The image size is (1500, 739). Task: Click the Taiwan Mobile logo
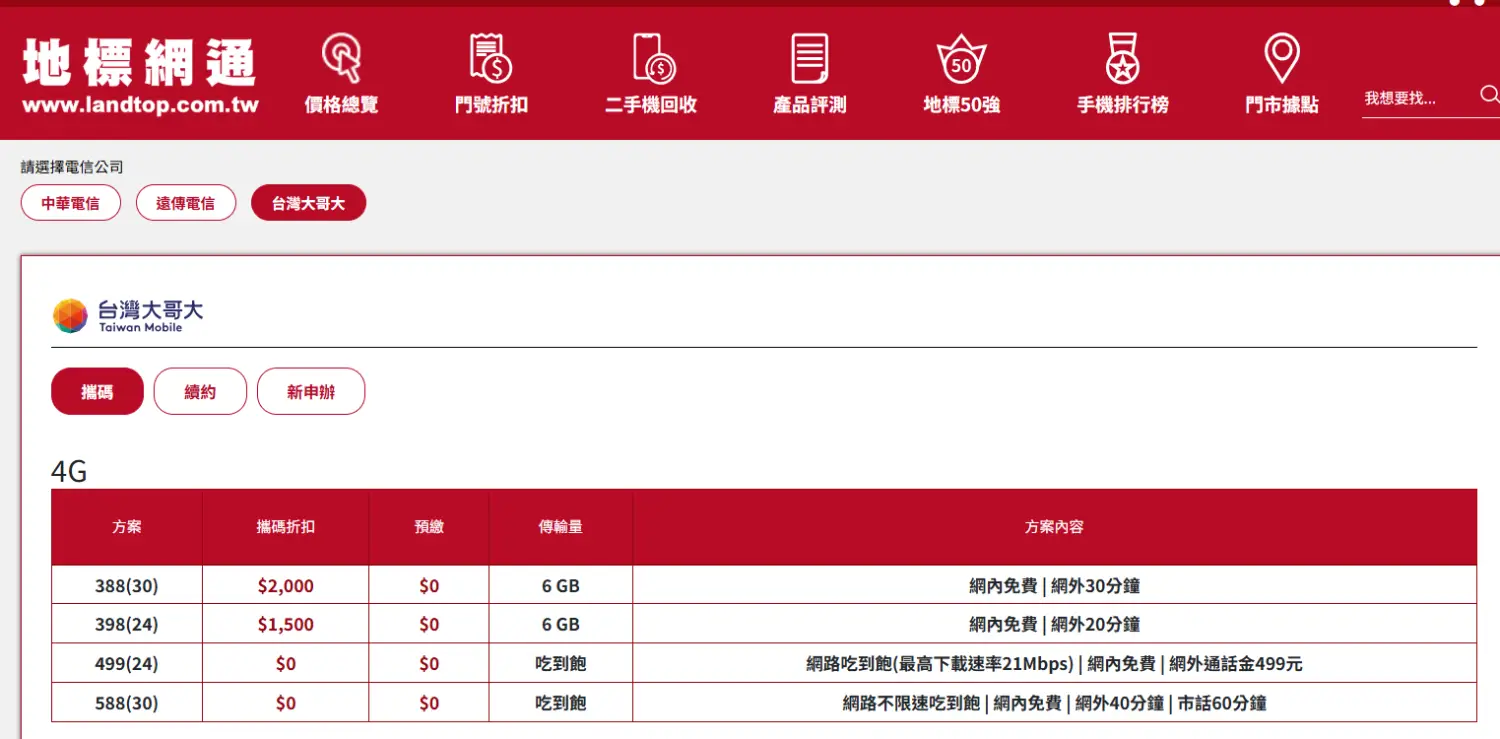[x=128, y=315]
